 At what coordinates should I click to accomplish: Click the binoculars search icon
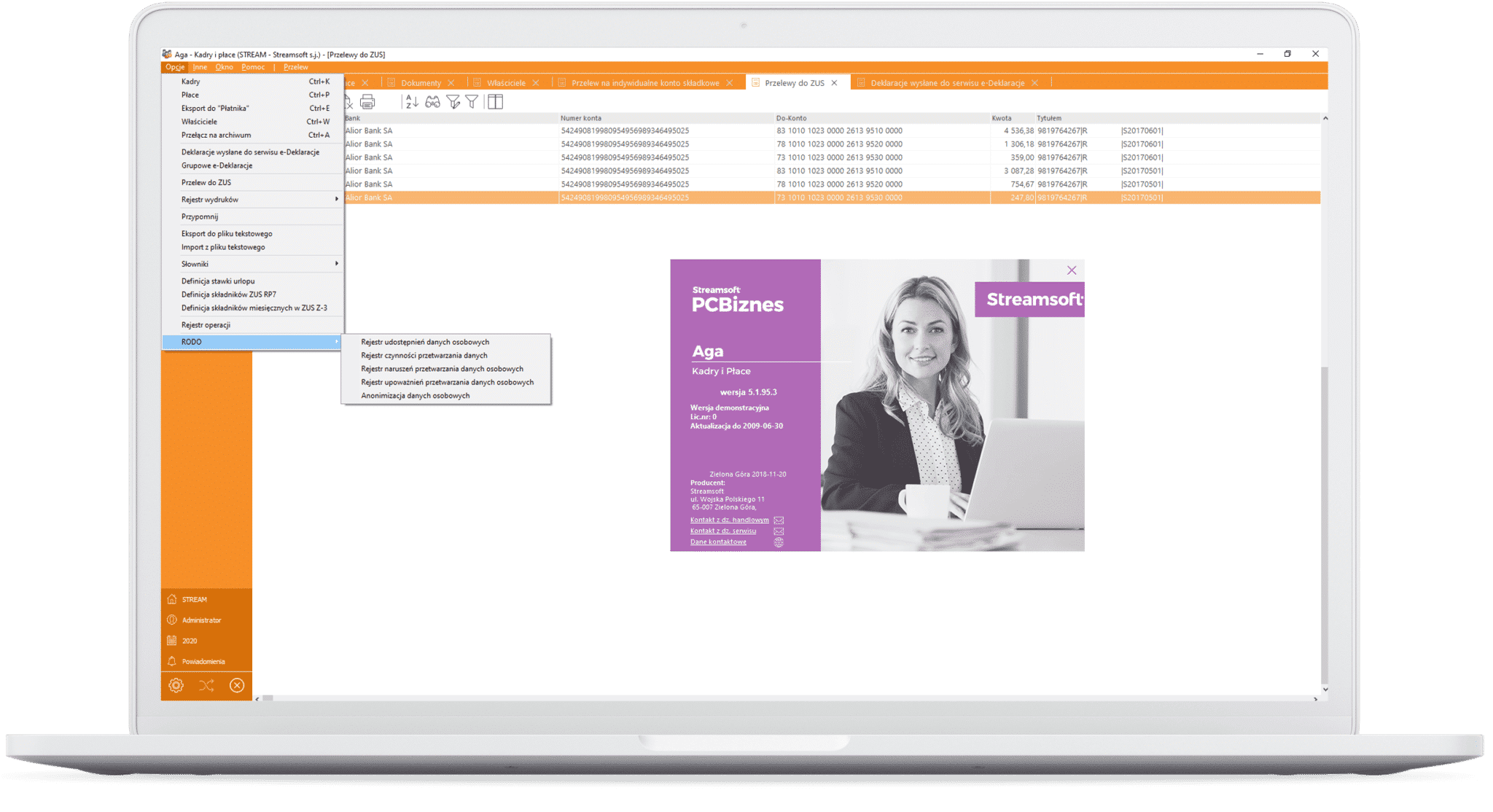click(432, 102)
